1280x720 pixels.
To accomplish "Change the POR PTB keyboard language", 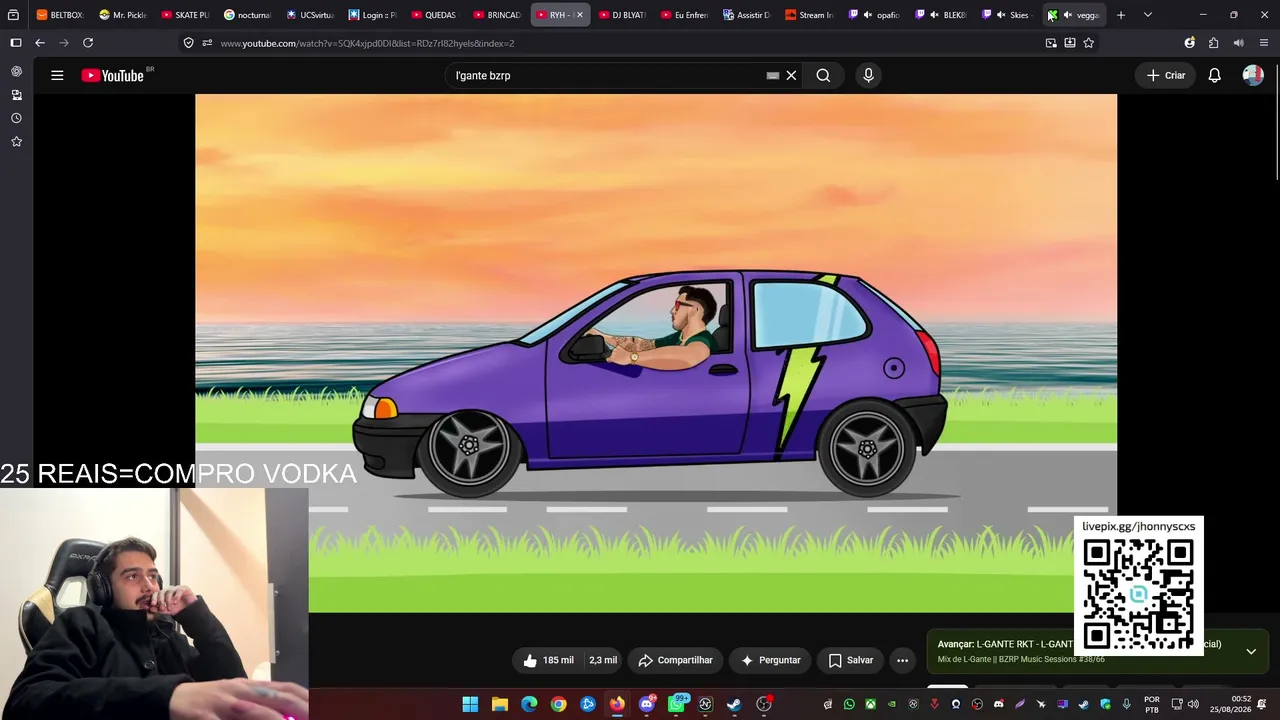I will tap(1152, 704).
